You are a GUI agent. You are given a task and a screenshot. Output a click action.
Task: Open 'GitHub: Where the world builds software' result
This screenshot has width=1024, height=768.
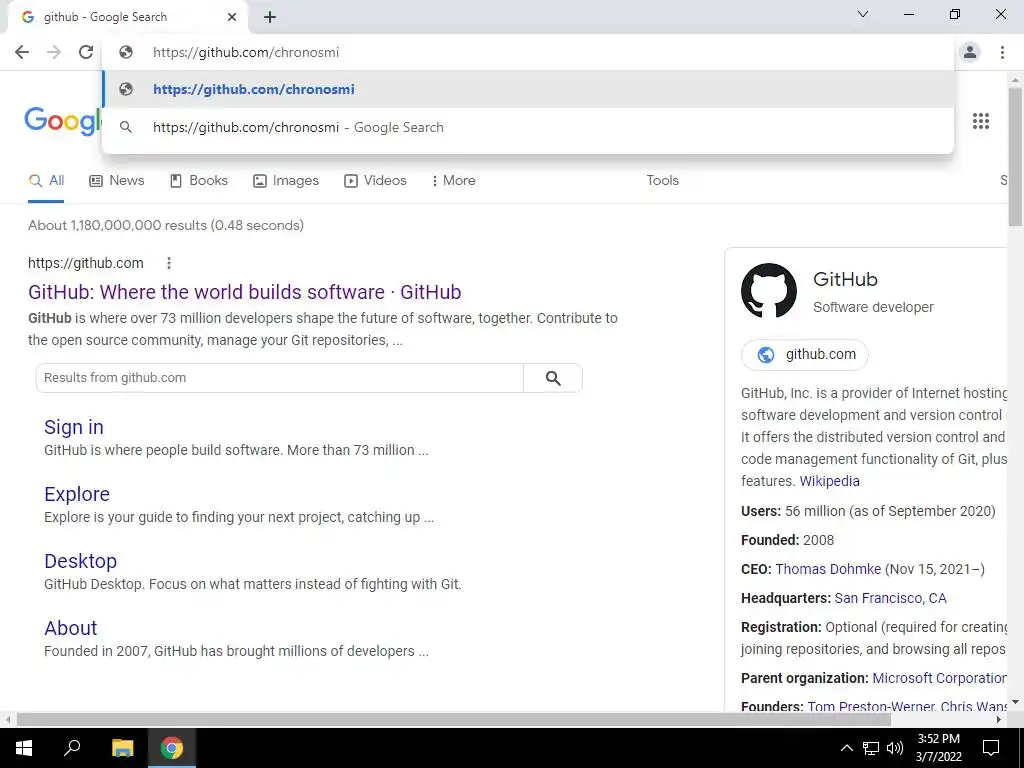click(245, 292)
